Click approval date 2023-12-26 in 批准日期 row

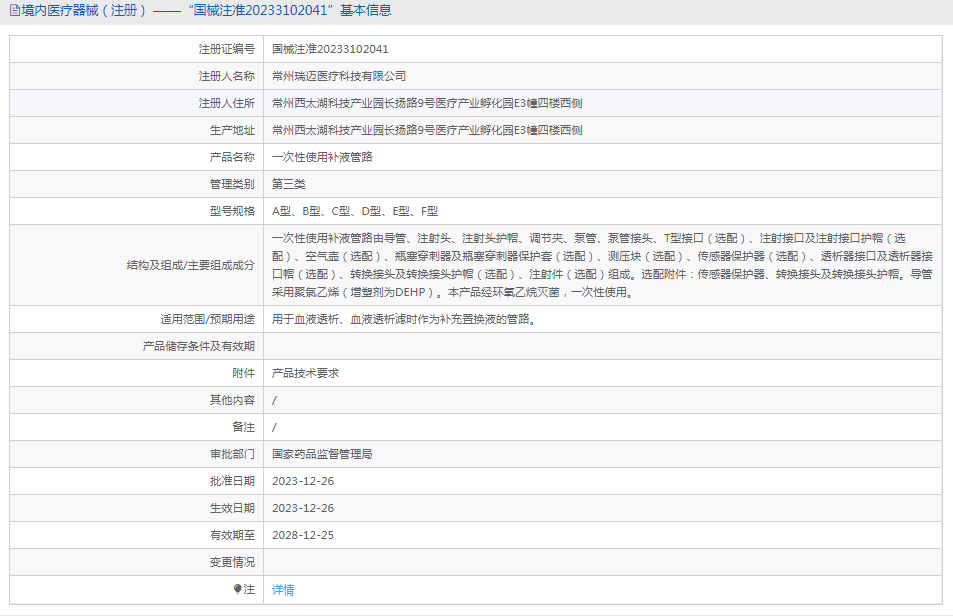point(303,481)
